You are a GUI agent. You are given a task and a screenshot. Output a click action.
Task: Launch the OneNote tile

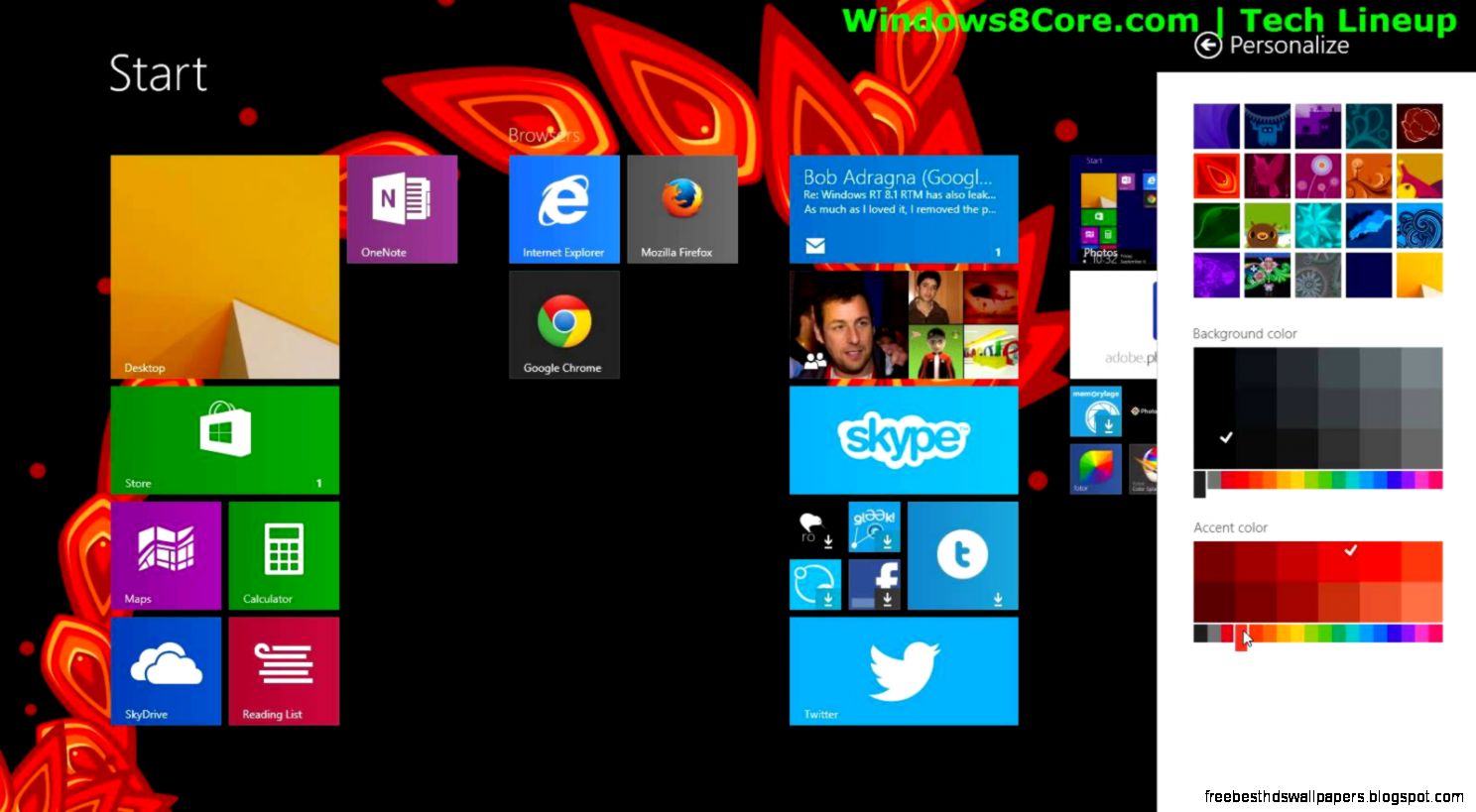click(402, 208)
